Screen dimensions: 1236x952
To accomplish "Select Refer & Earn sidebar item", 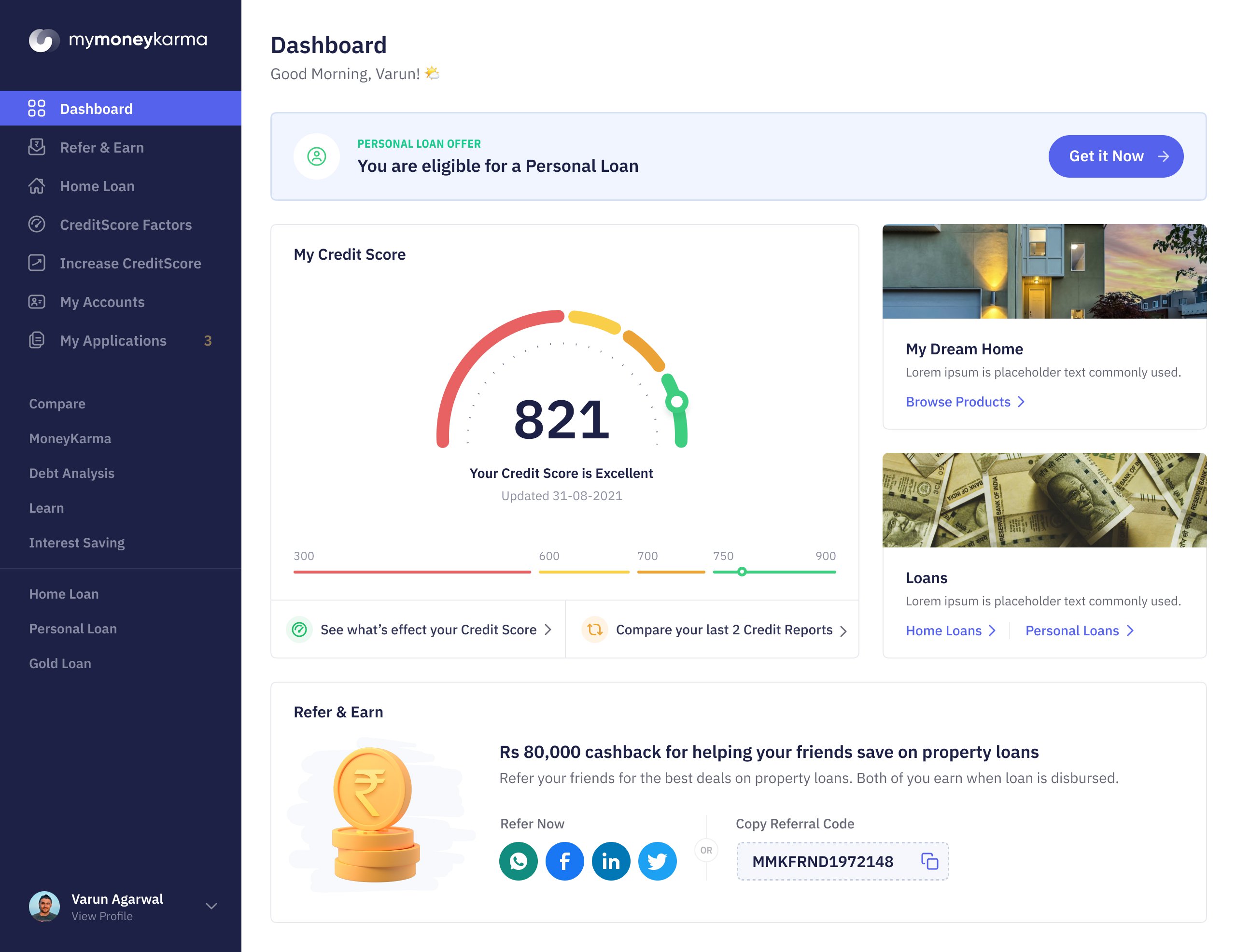I will [x=101, y=147].
